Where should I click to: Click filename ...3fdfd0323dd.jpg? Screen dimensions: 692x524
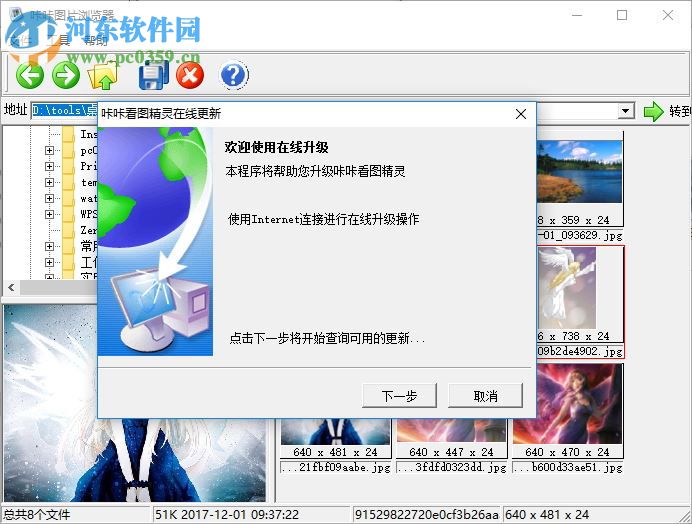[x=451, y=467]
